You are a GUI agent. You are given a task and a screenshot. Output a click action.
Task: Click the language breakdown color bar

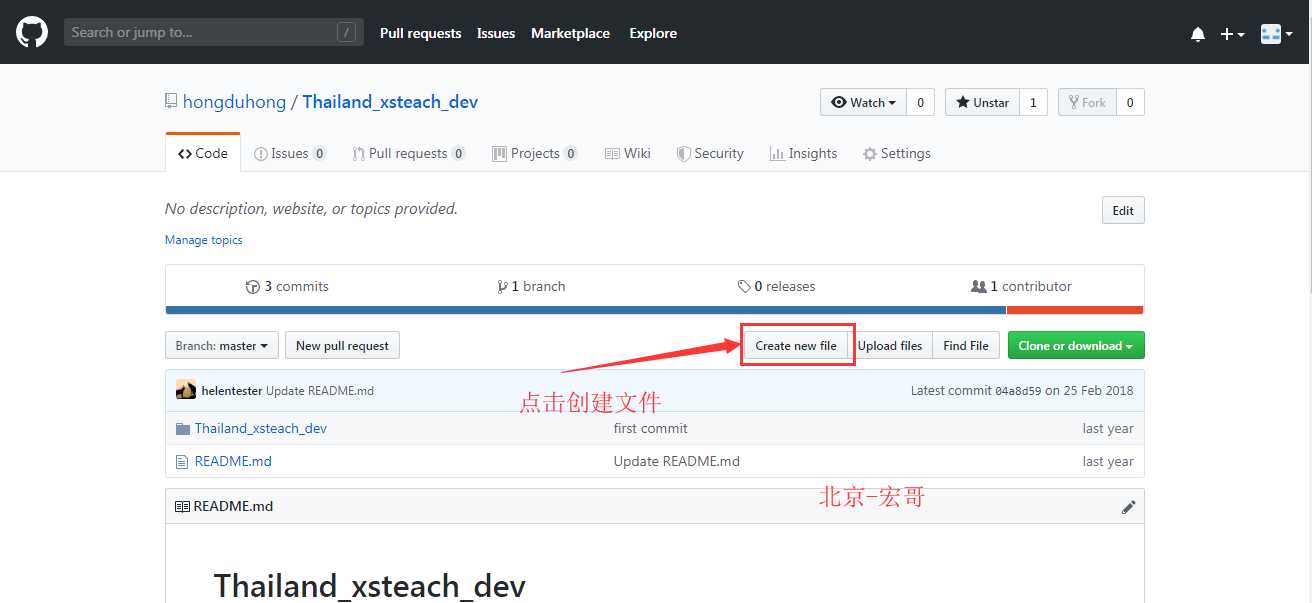point(654,310)
